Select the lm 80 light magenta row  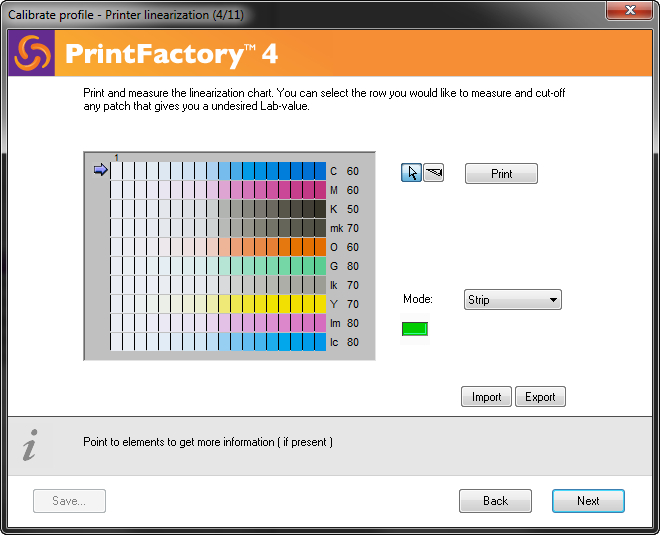218,323
